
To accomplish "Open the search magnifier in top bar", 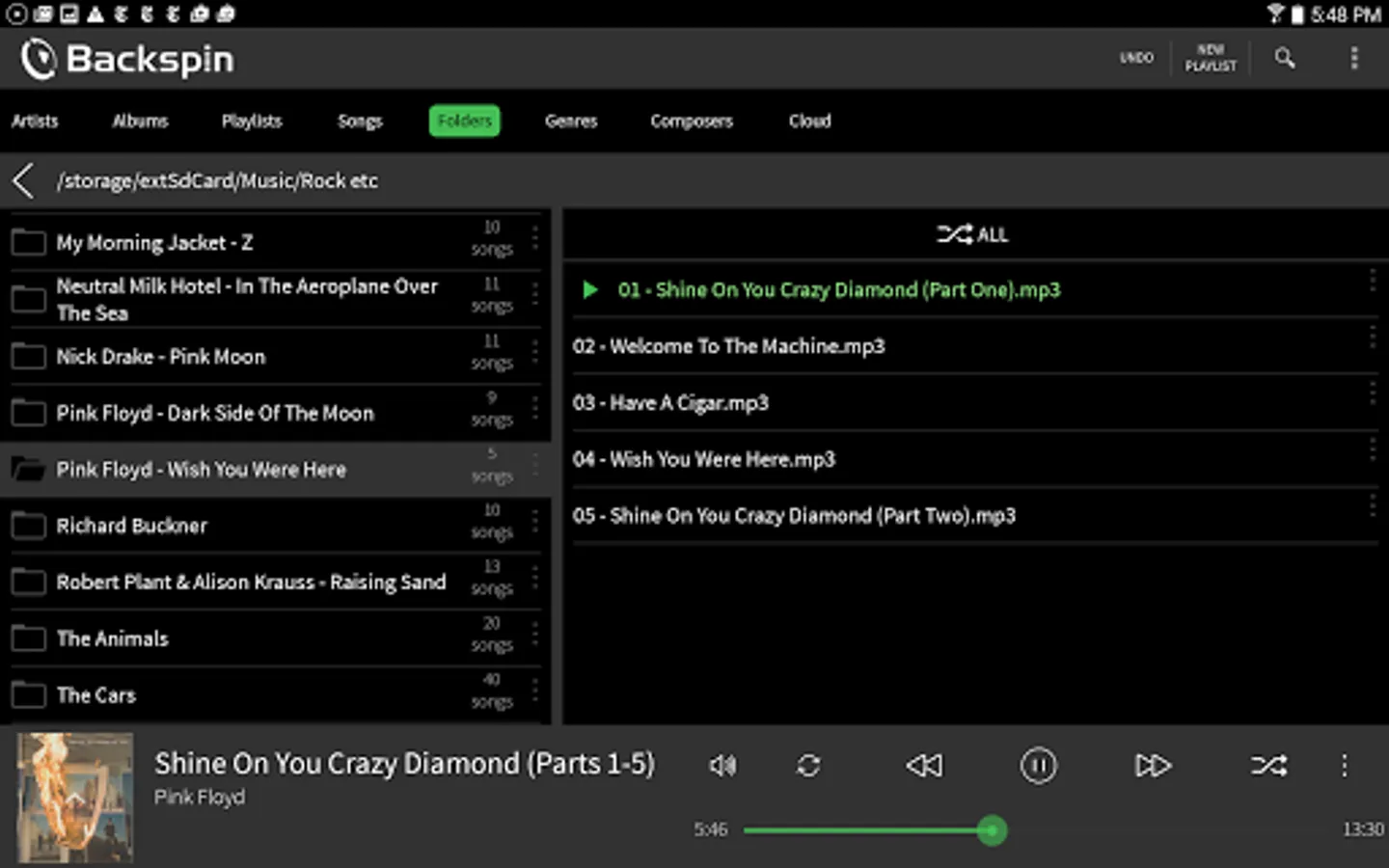I will [x=1284, y=58].
